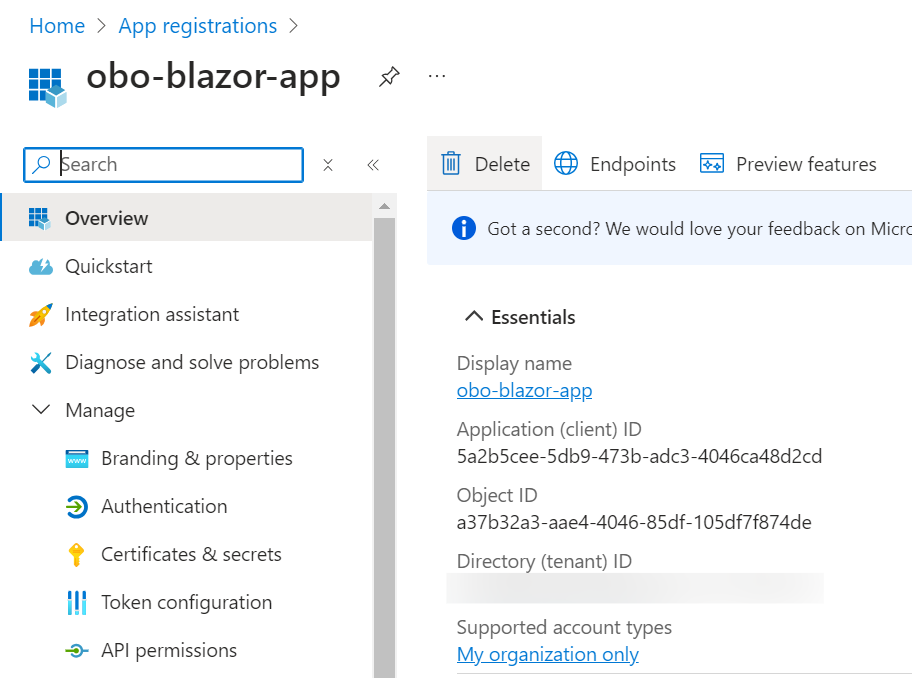Click the blue info icon in the feedback banner
Viewport: 912px width, 678px height.
(x=464, y=228)
